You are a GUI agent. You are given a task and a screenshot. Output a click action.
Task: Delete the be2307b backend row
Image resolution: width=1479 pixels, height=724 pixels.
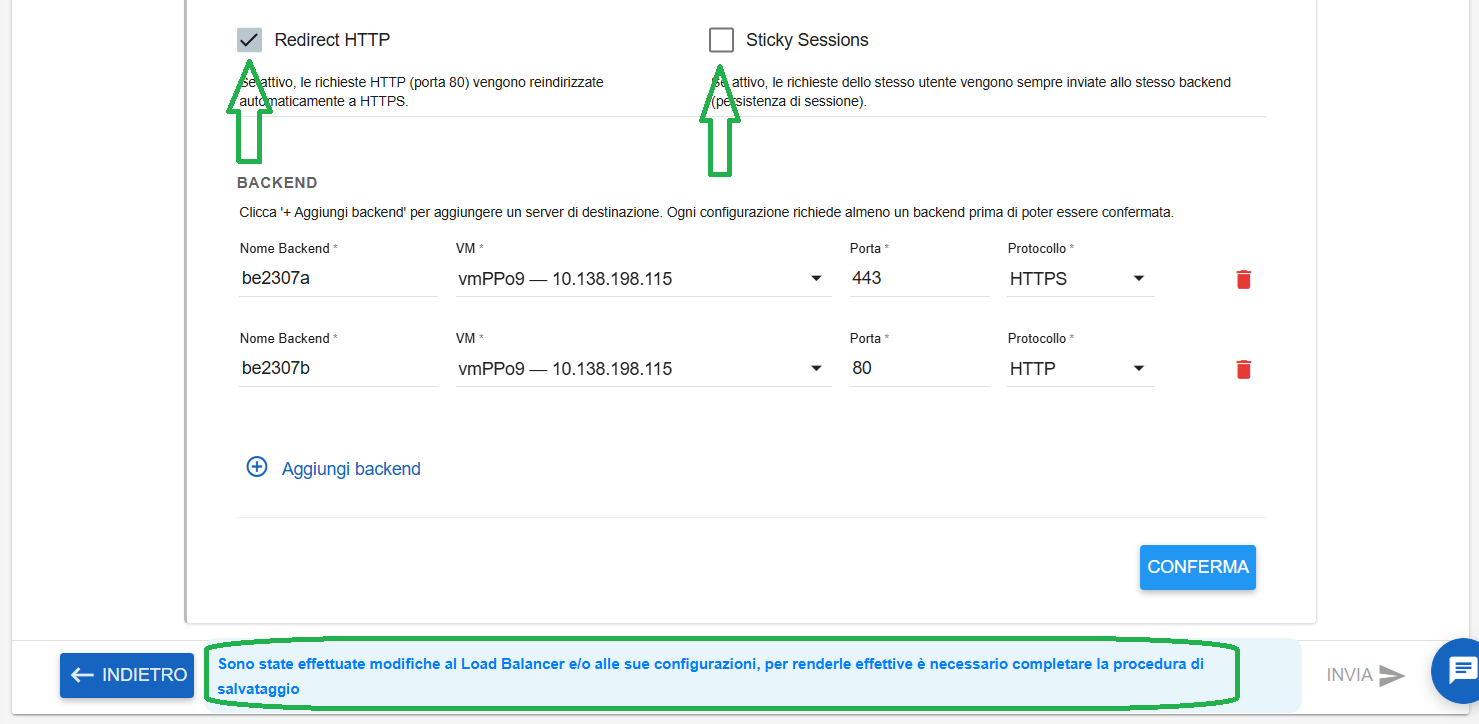tap(1243, 369)
